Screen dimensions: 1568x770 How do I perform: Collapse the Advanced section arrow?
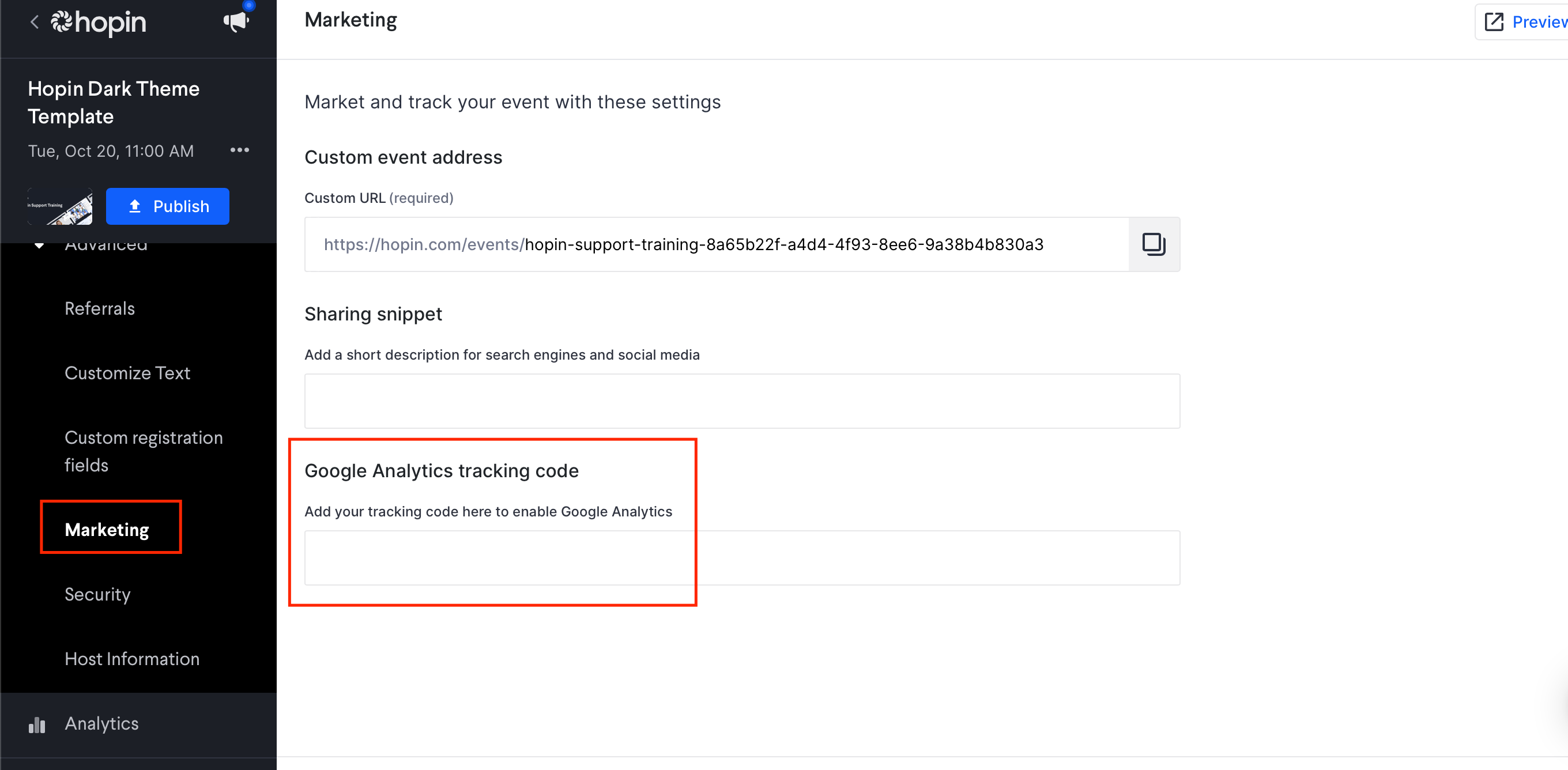tap(39, 246)
